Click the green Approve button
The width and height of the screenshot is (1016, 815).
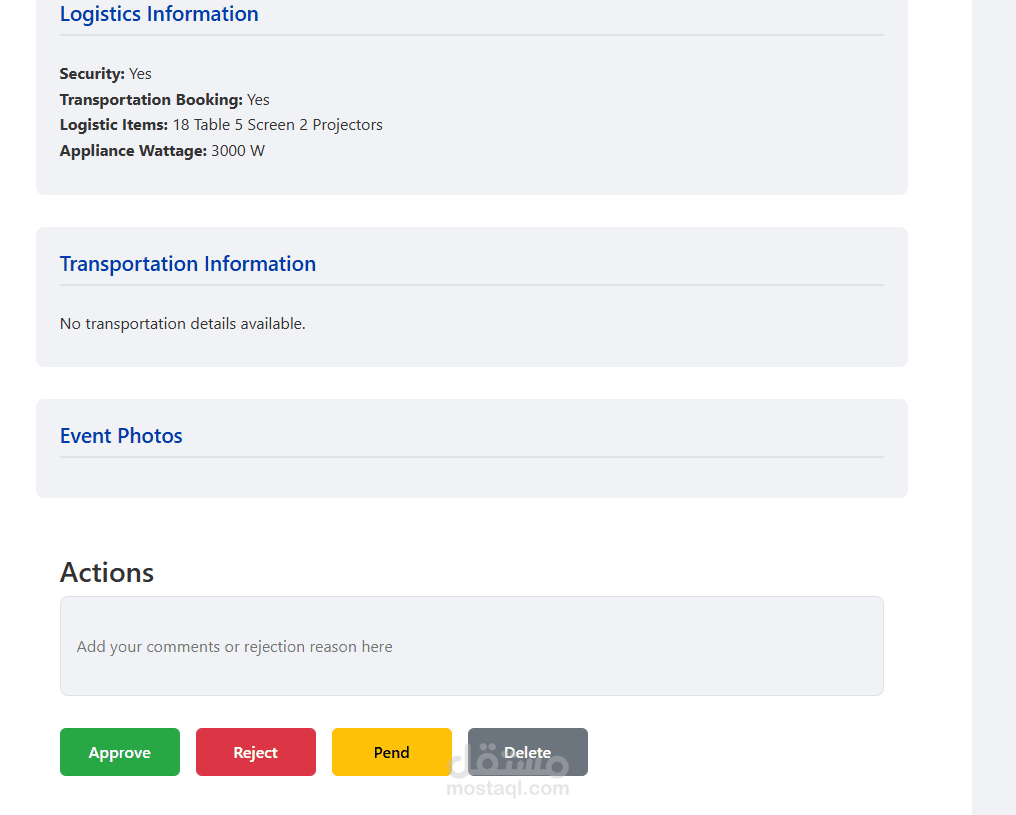[120, 752]
